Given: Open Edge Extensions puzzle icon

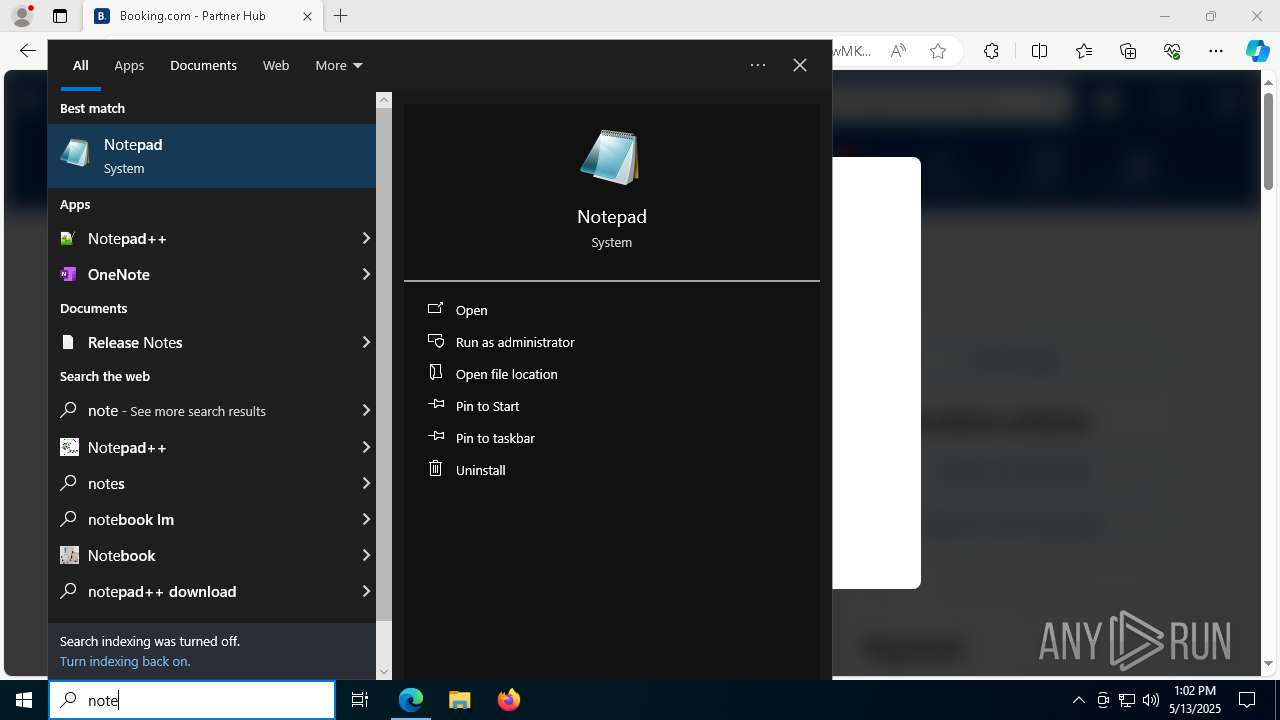Looking at the screenshot, I should coord(991,51).
